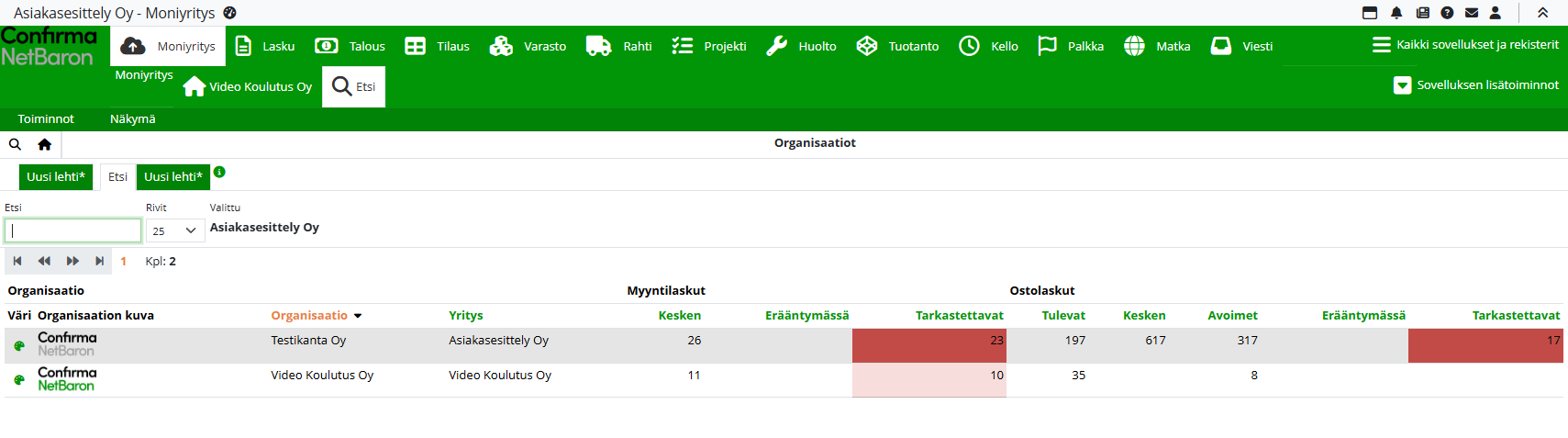Click the Video Koulutus Oy home button
1568x438 pixels.
pyautogui.click(x=248, y=86)
